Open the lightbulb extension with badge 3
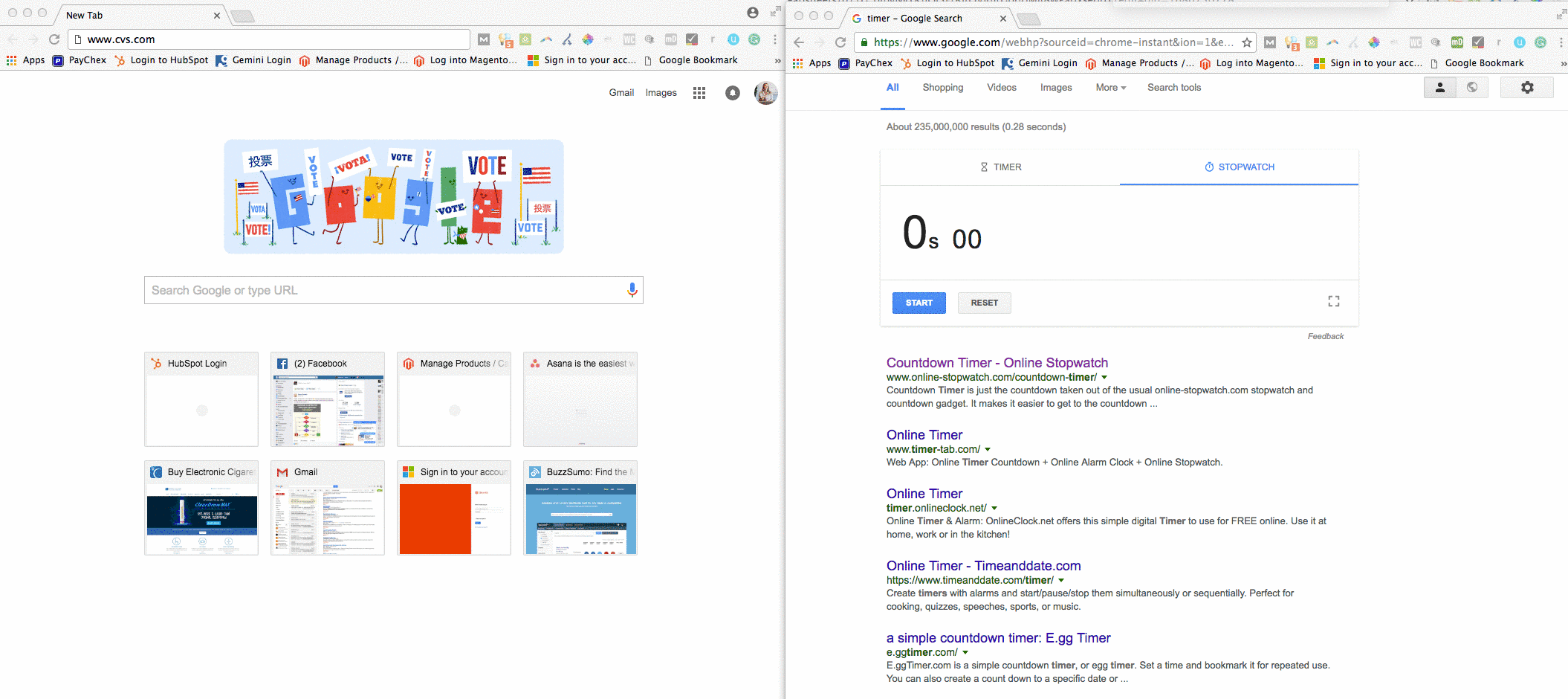Screen dimensions: 1568x699 click(1292, 43)
